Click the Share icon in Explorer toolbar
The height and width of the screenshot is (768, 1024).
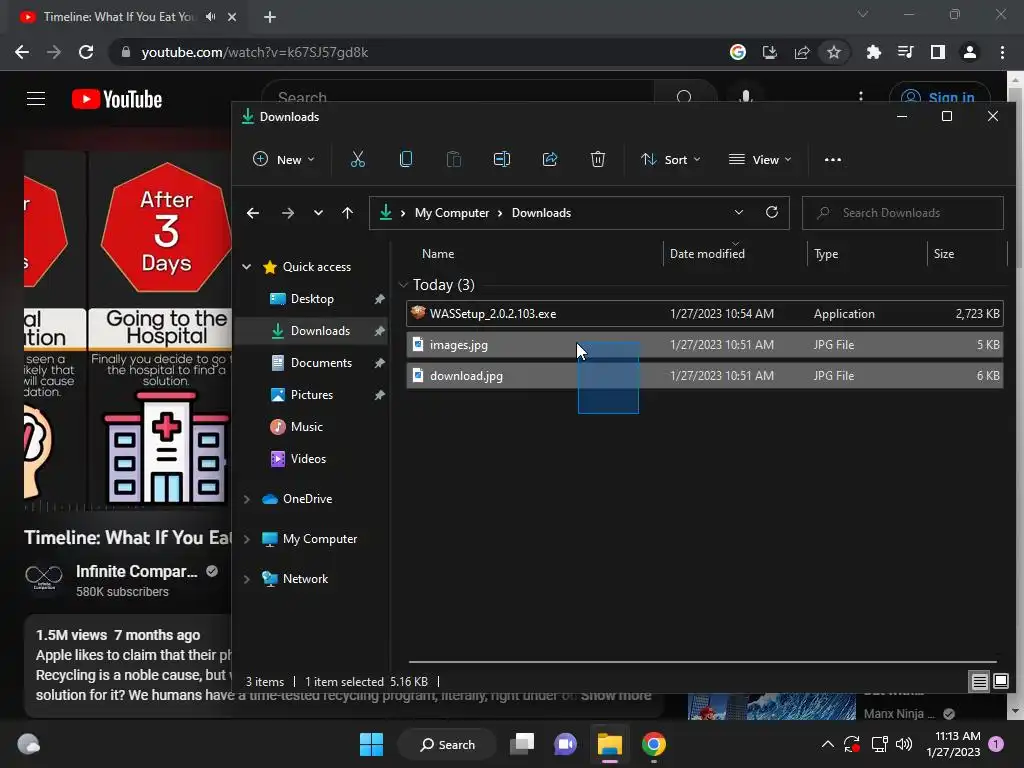(550, 159)
